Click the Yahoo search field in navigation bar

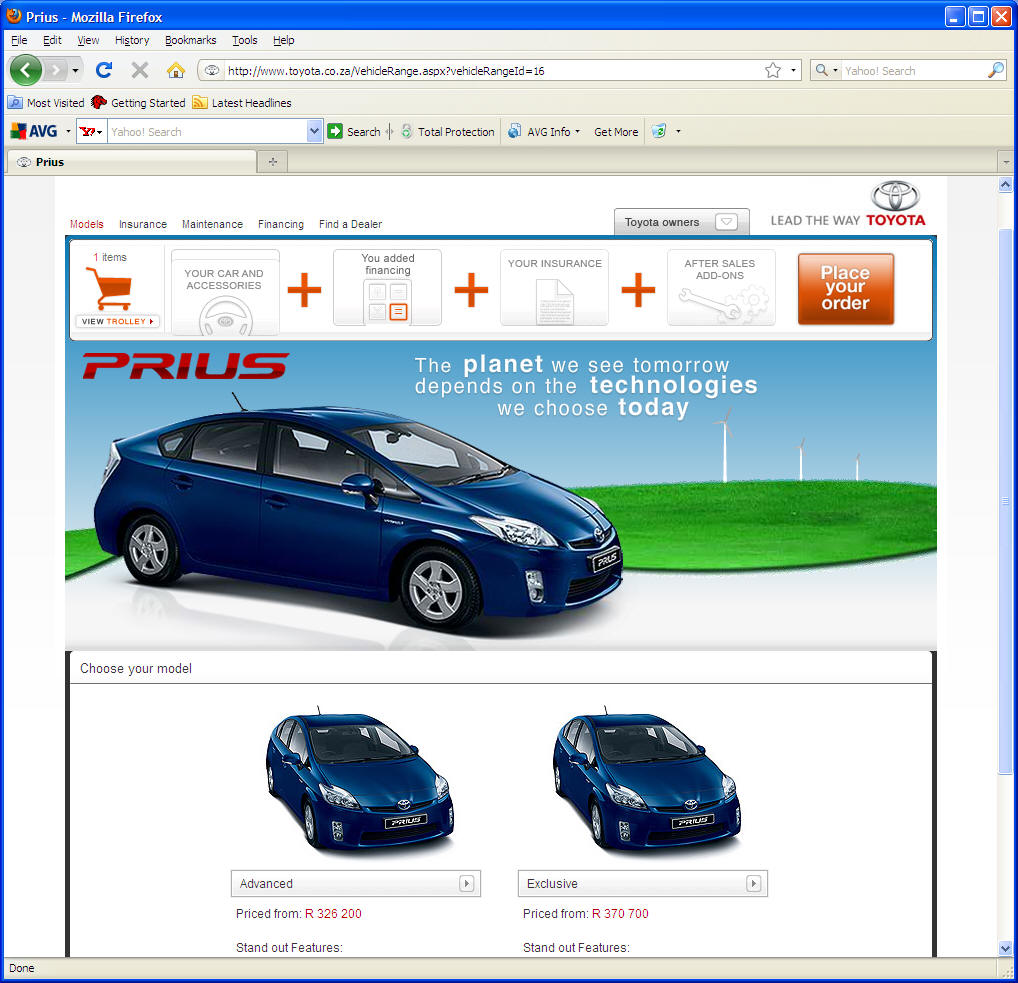click(x=913, y=70)
